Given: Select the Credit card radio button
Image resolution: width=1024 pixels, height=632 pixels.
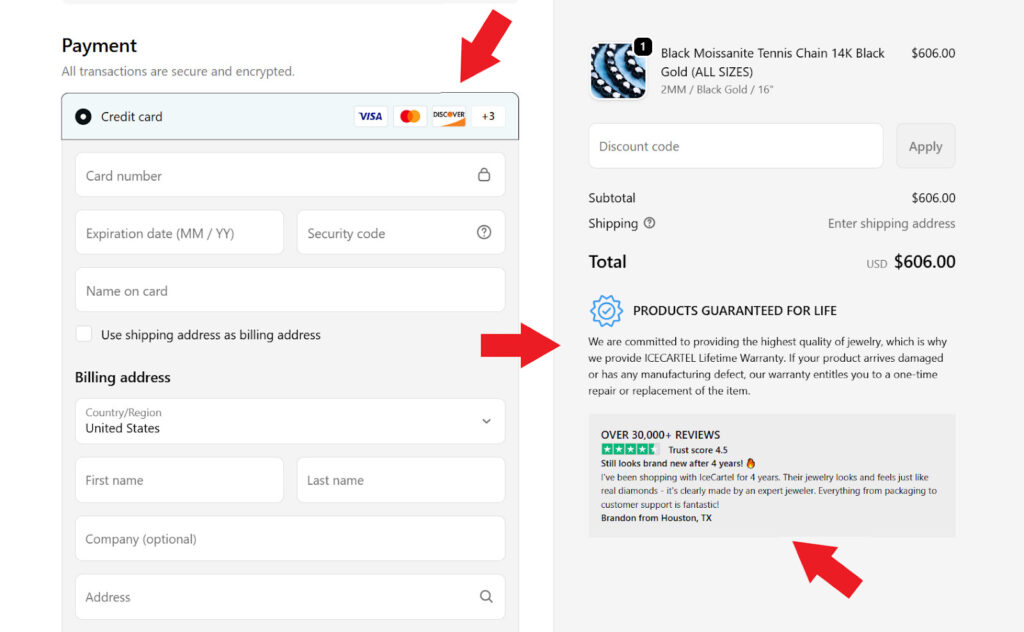Looking at the screenshot, I should tap(83, 117).
